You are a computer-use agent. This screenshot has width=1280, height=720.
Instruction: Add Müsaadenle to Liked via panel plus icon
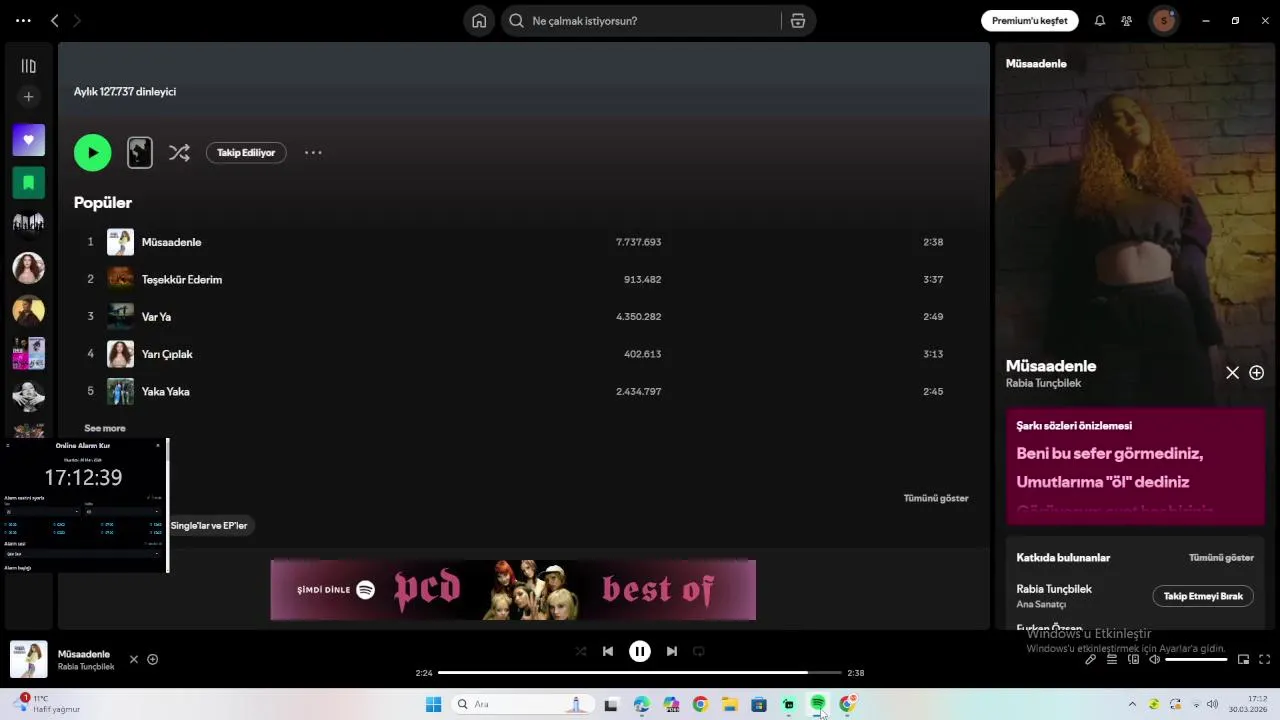point(1257,373)
